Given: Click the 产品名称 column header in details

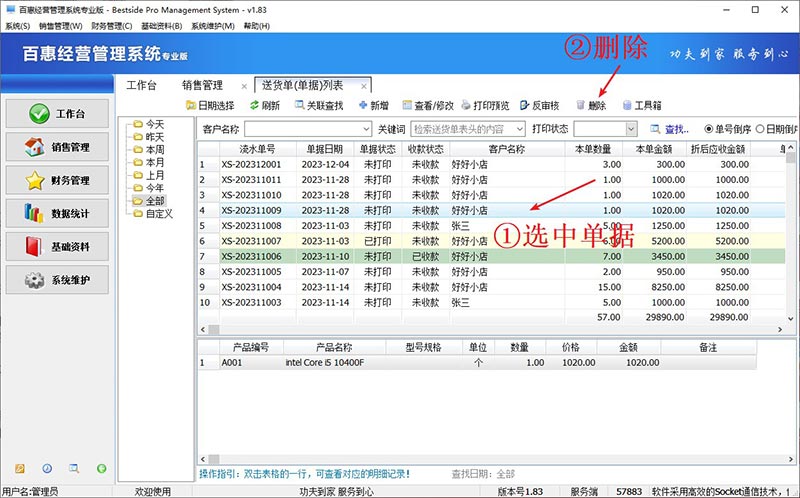Looking at the screenshot, I should tap(334, 347).
